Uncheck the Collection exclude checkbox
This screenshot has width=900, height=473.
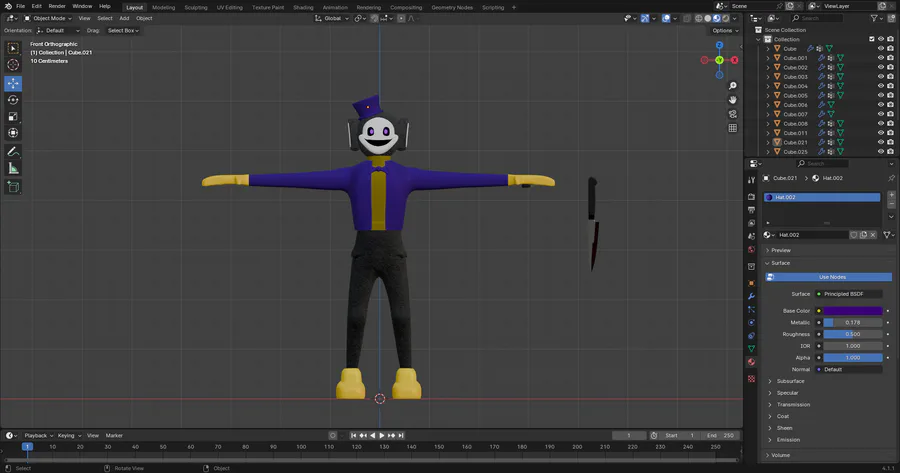click(x=872, y=39)
